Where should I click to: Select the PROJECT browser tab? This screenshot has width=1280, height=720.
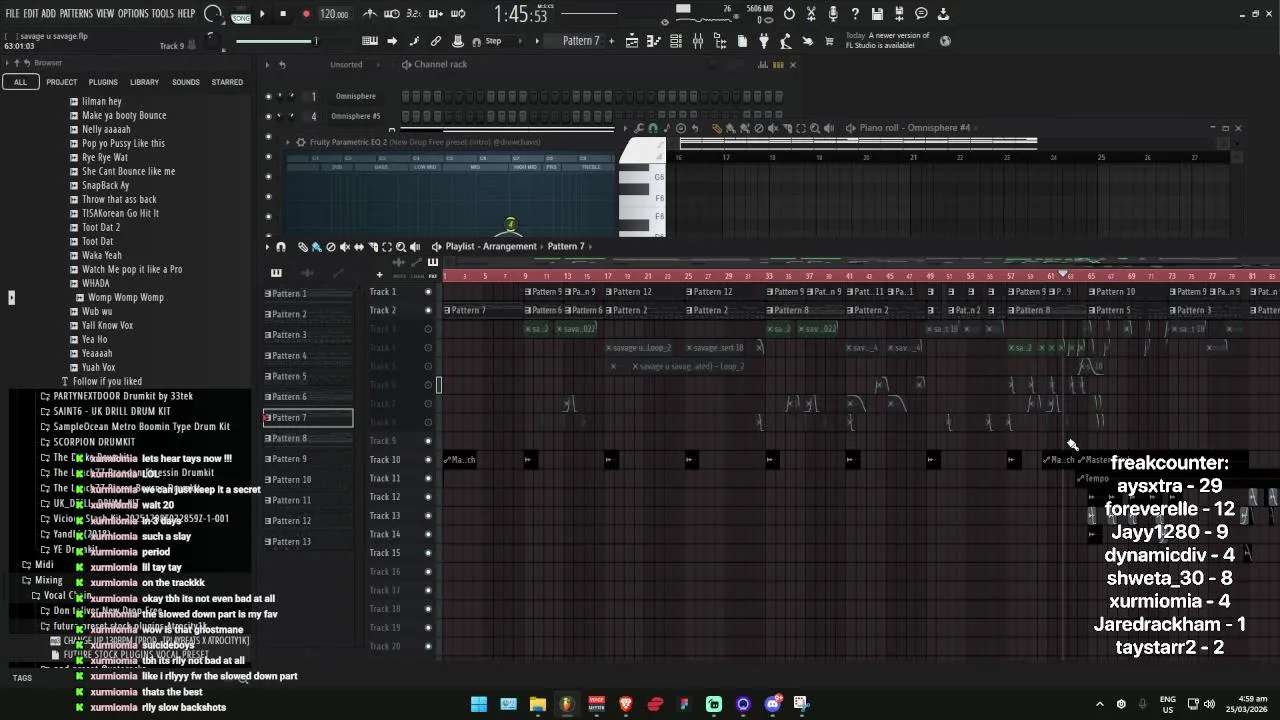(61, 82)
